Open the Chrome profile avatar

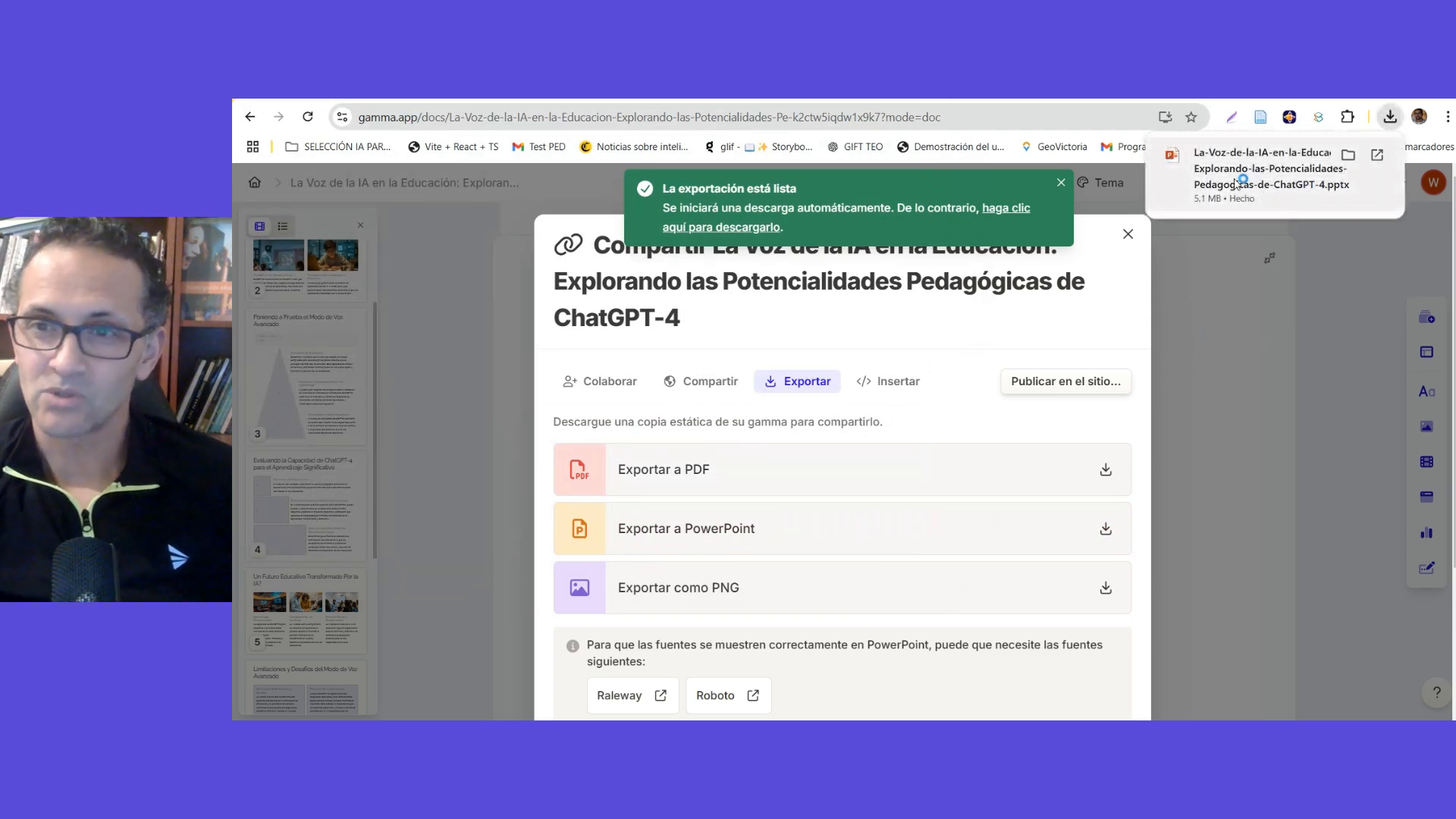pyautogui.click(x=1419, y=117)
